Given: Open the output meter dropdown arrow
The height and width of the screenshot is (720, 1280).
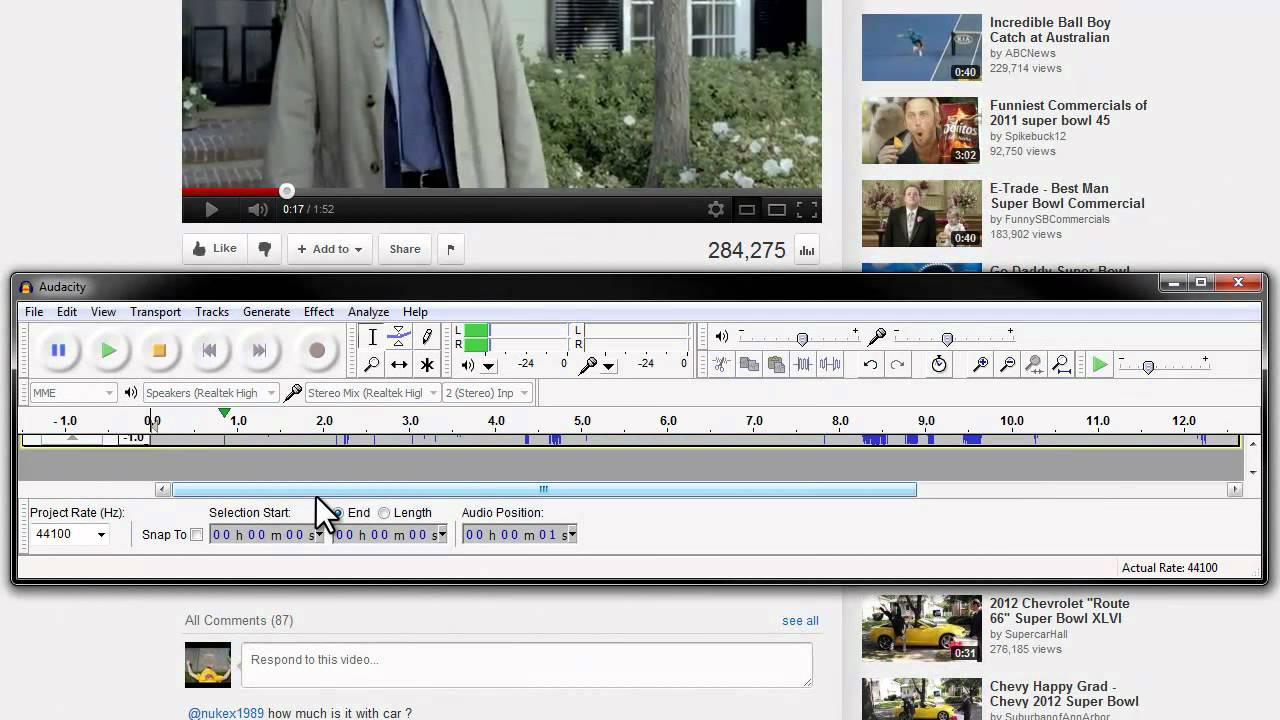Looking at the screenshot, I should pos(488,366).
